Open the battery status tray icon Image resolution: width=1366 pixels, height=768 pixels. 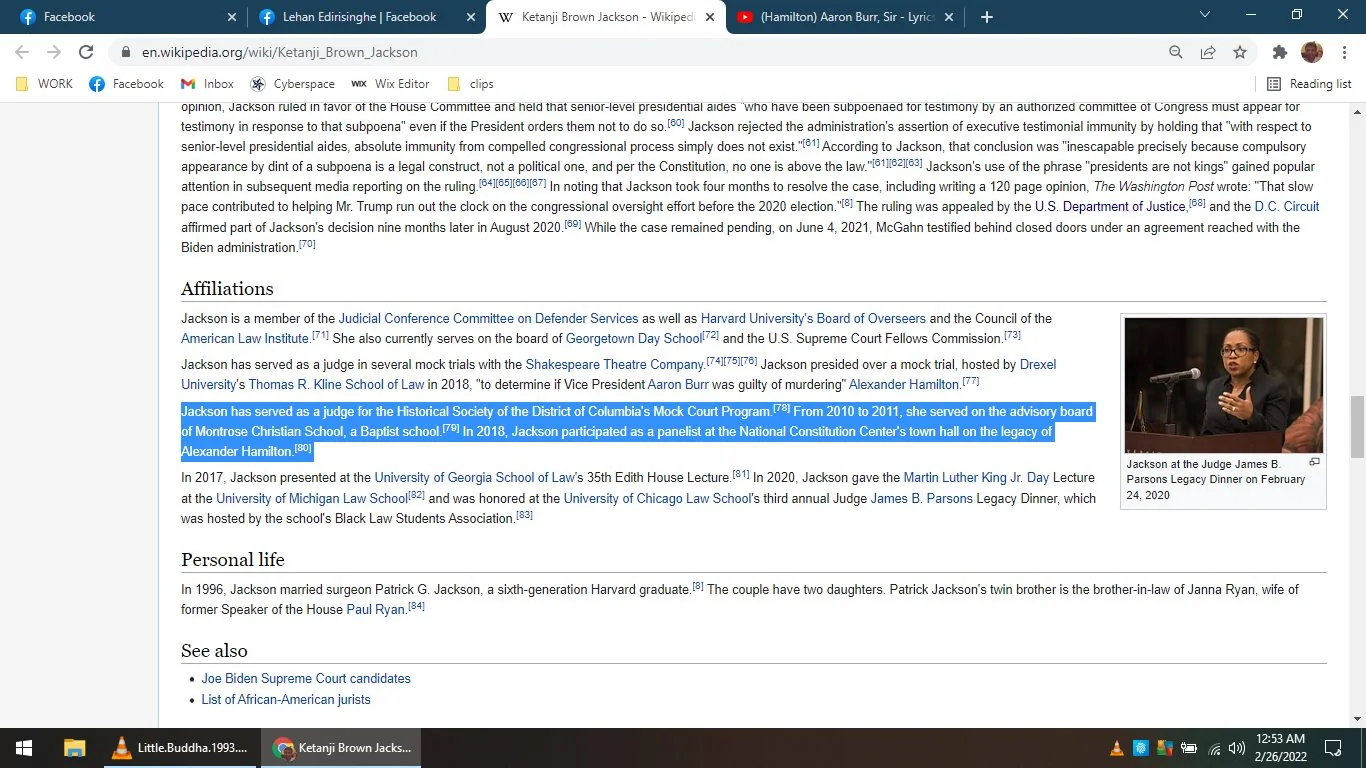coord(1189,748)
